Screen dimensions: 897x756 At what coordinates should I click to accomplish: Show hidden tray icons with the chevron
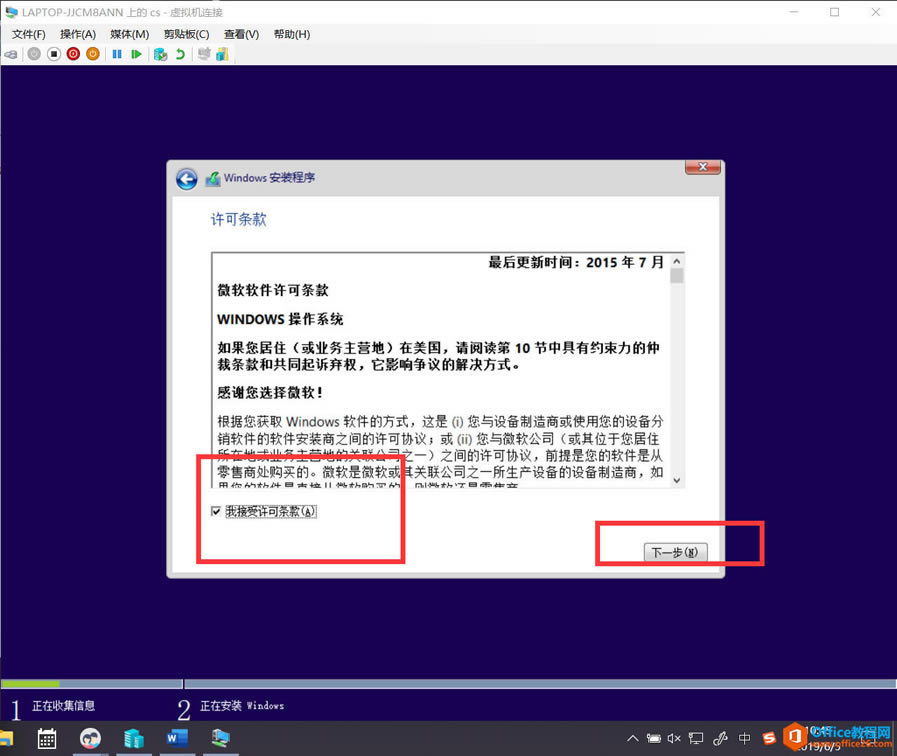click(632, 738)
